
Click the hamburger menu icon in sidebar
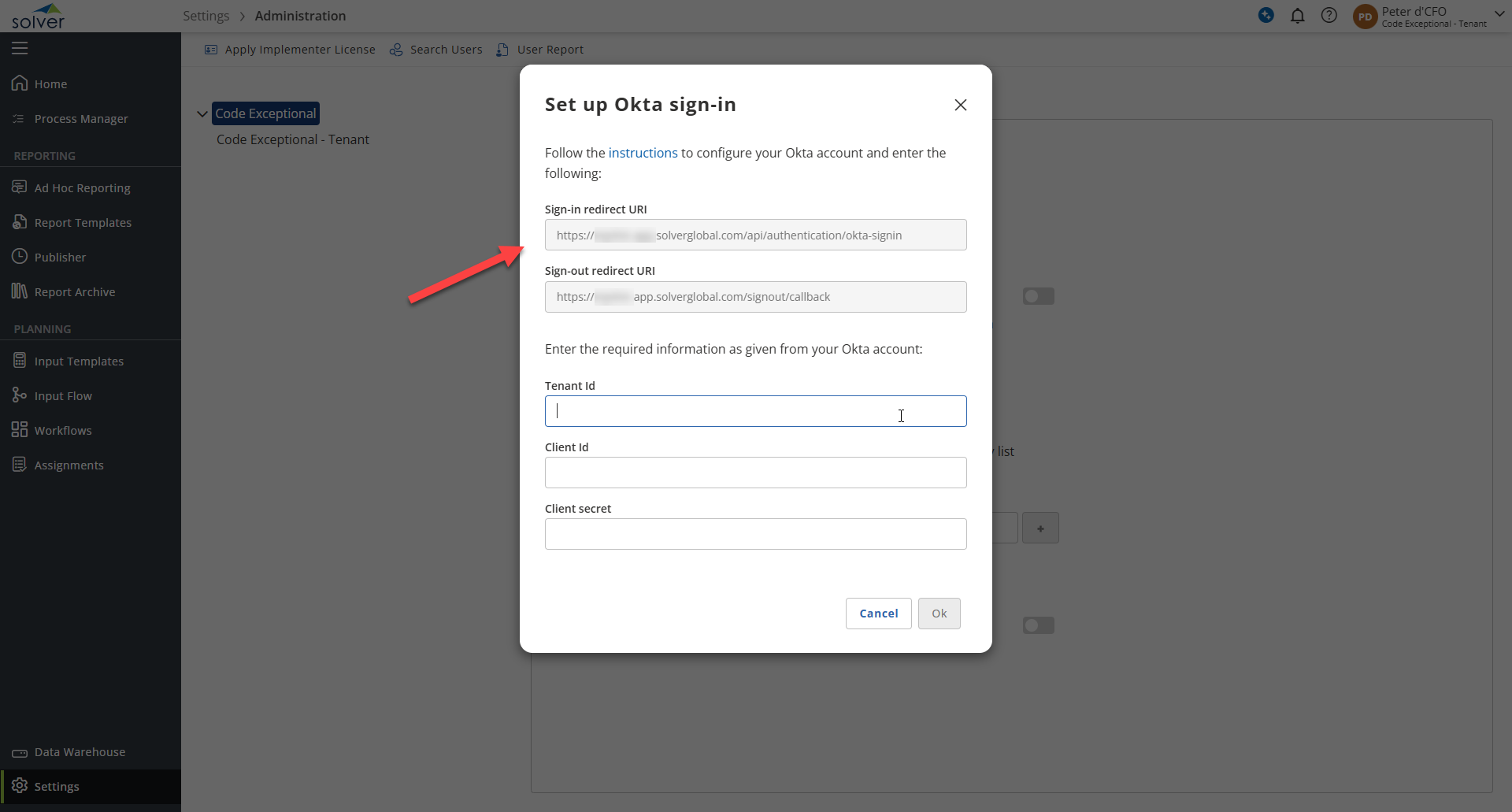20,48
